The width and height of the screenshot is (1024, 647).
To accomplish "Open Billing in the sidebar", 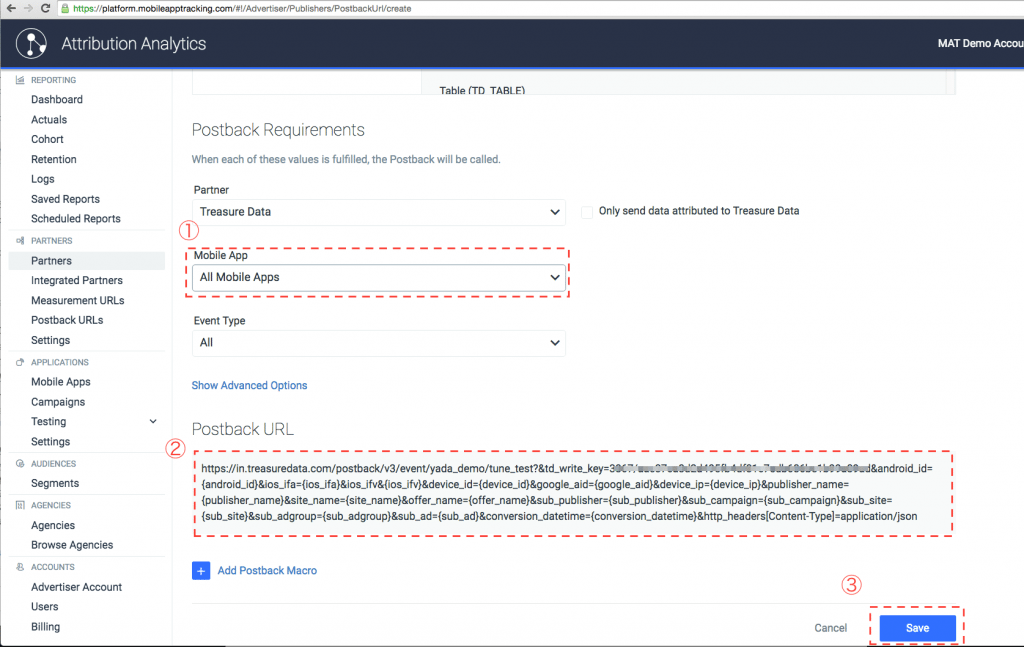I will (x=45, y=627).
